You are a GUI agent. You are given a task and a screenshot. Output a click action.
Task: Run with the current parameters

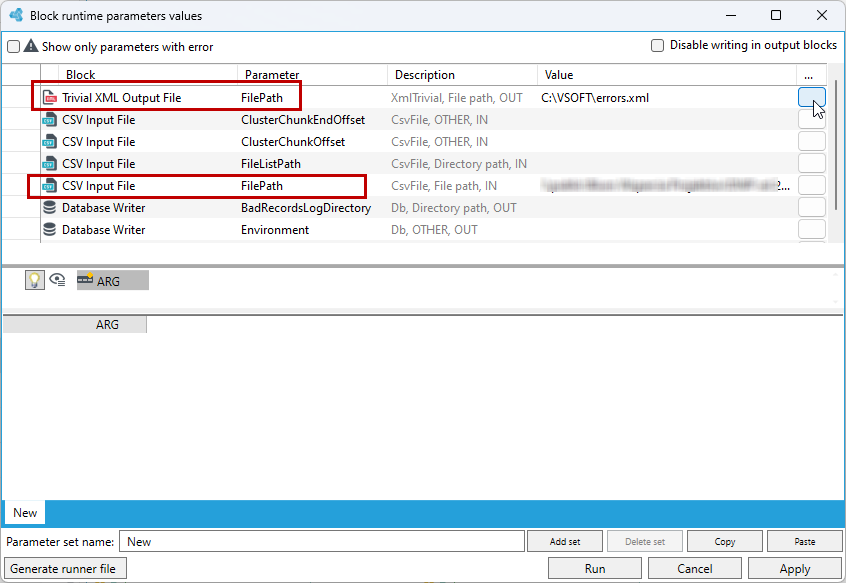tap(595, 568)
